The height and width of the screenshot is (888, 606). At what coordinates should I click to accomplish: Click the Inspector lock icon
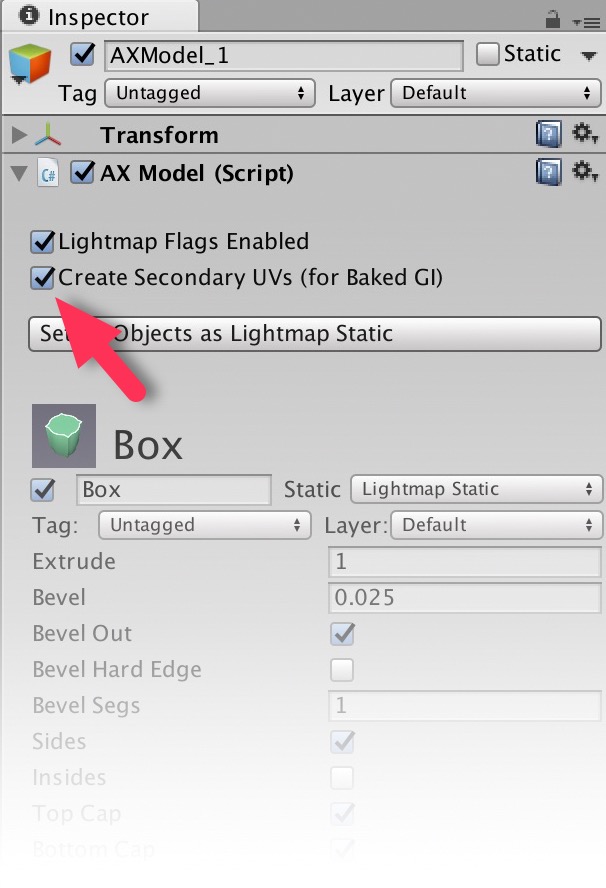coord(553,19)
